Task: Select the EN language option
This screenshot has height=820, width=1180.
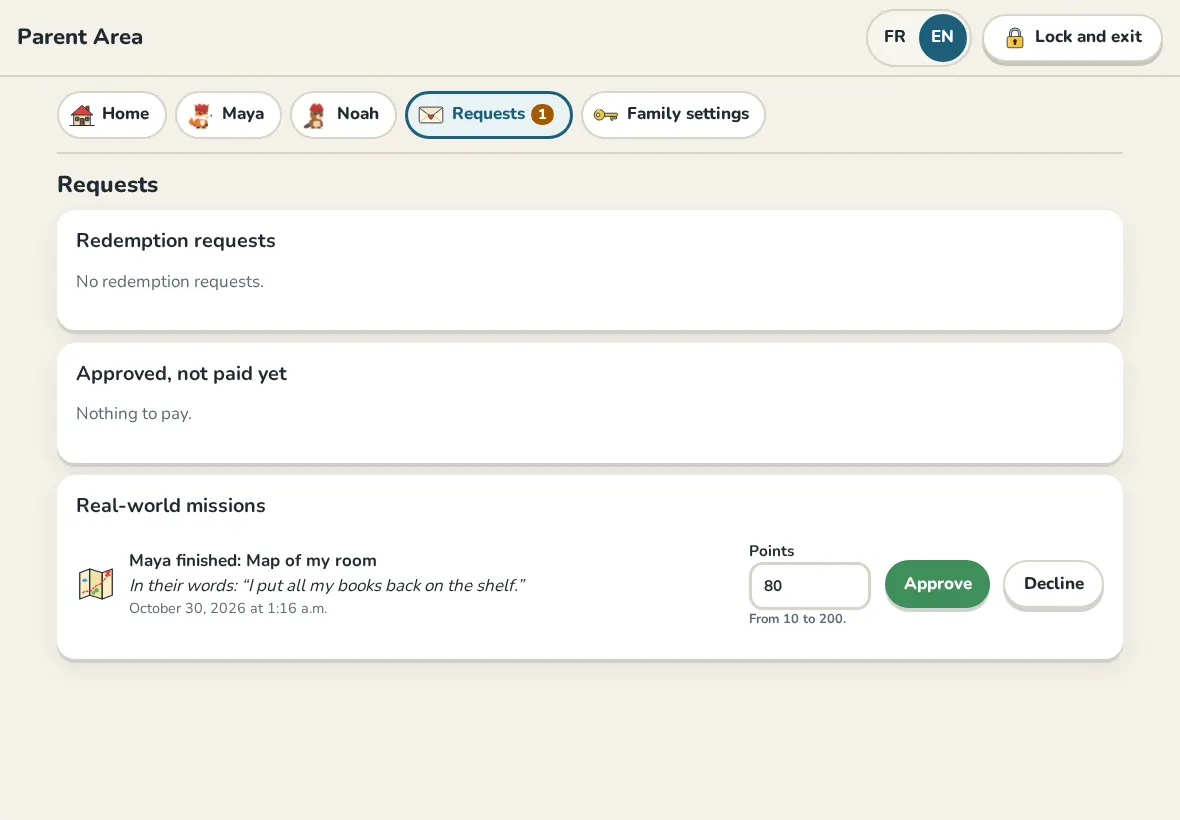Action: click(942, 37)
